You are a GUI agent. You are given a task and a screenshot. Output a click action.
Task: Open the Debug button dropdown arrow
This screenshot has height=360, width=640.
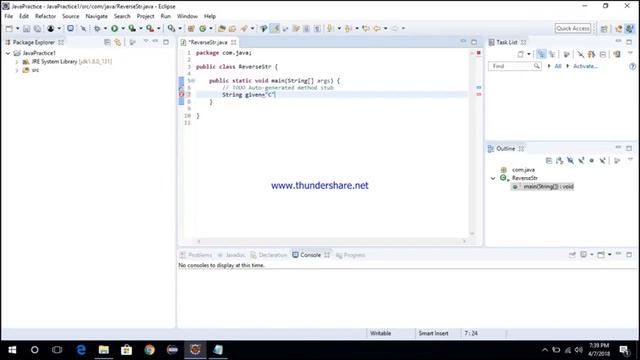pos(105,29)
